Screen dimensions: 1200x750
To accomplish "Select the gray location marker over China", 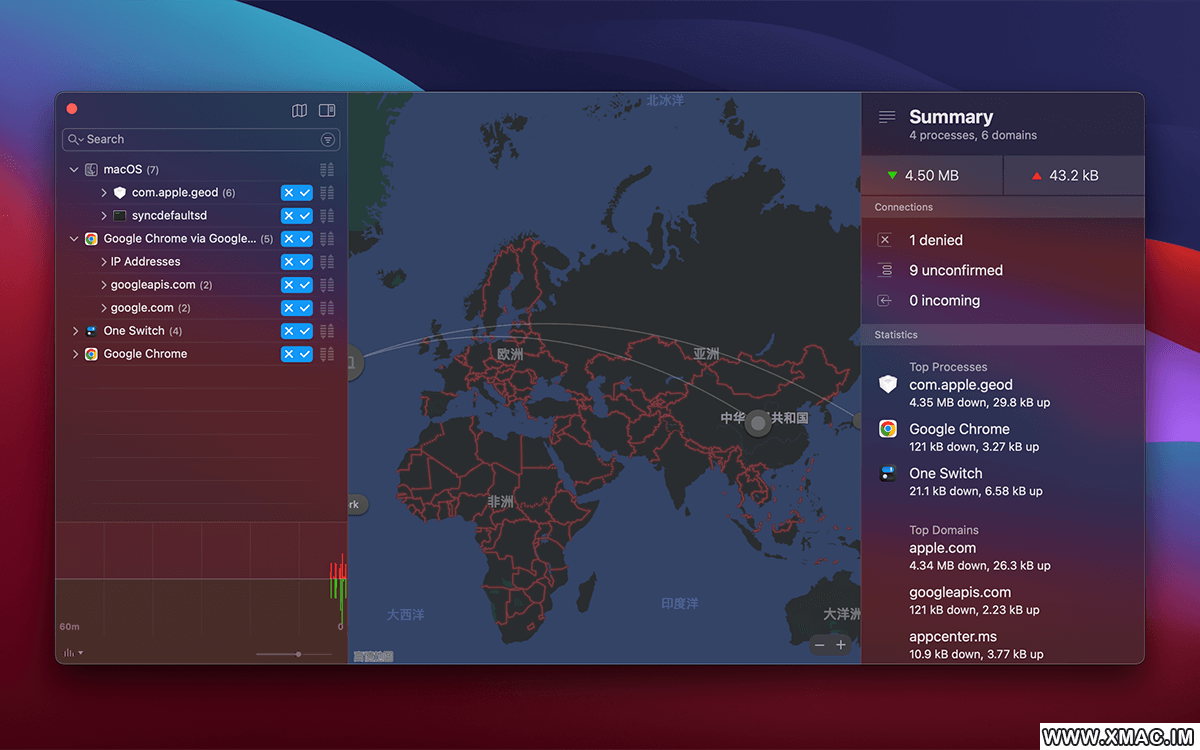I will pos(759,424).
